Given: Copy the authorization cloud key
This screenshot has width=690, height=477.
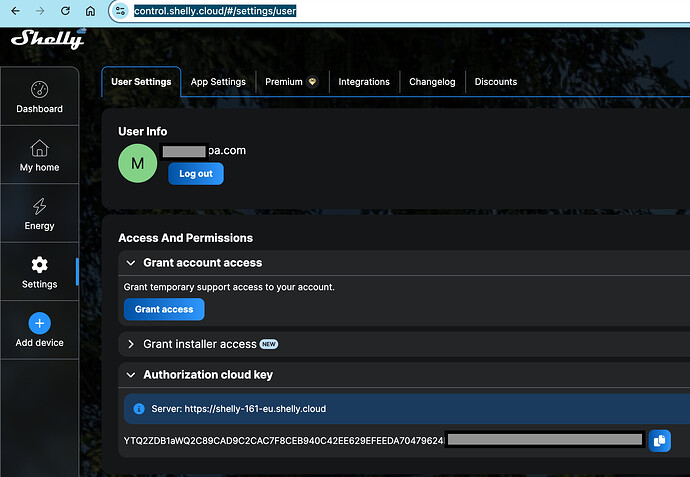Looking at the screenshot, I should tap(659, 440).
